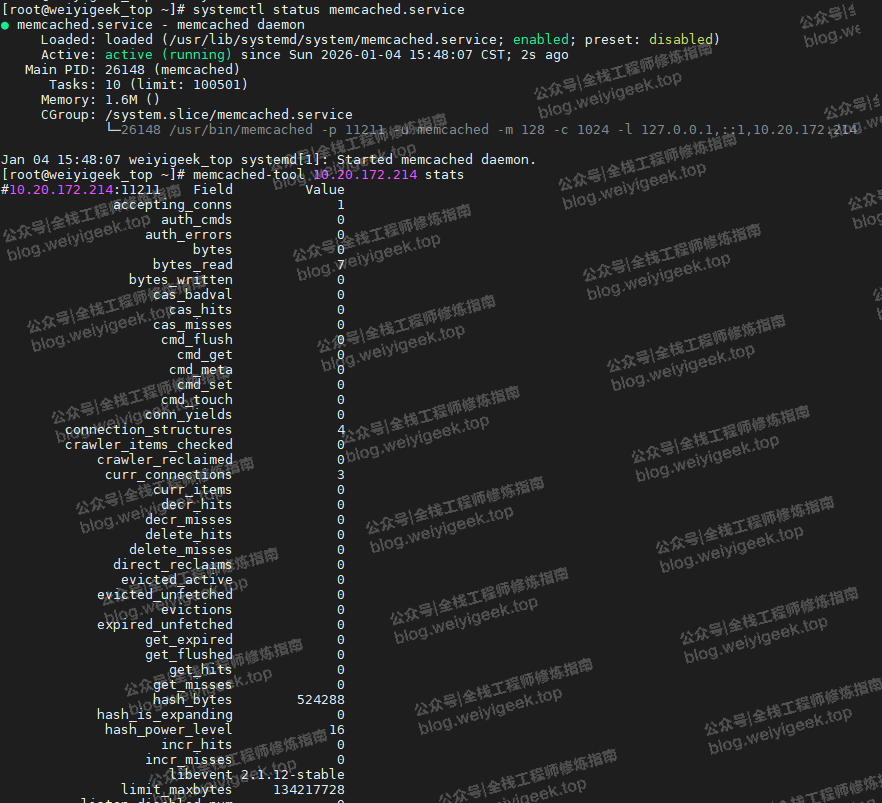The image size is (882, 803).
Task: Click the 'Field' column header
Action: tap(213, 190)
